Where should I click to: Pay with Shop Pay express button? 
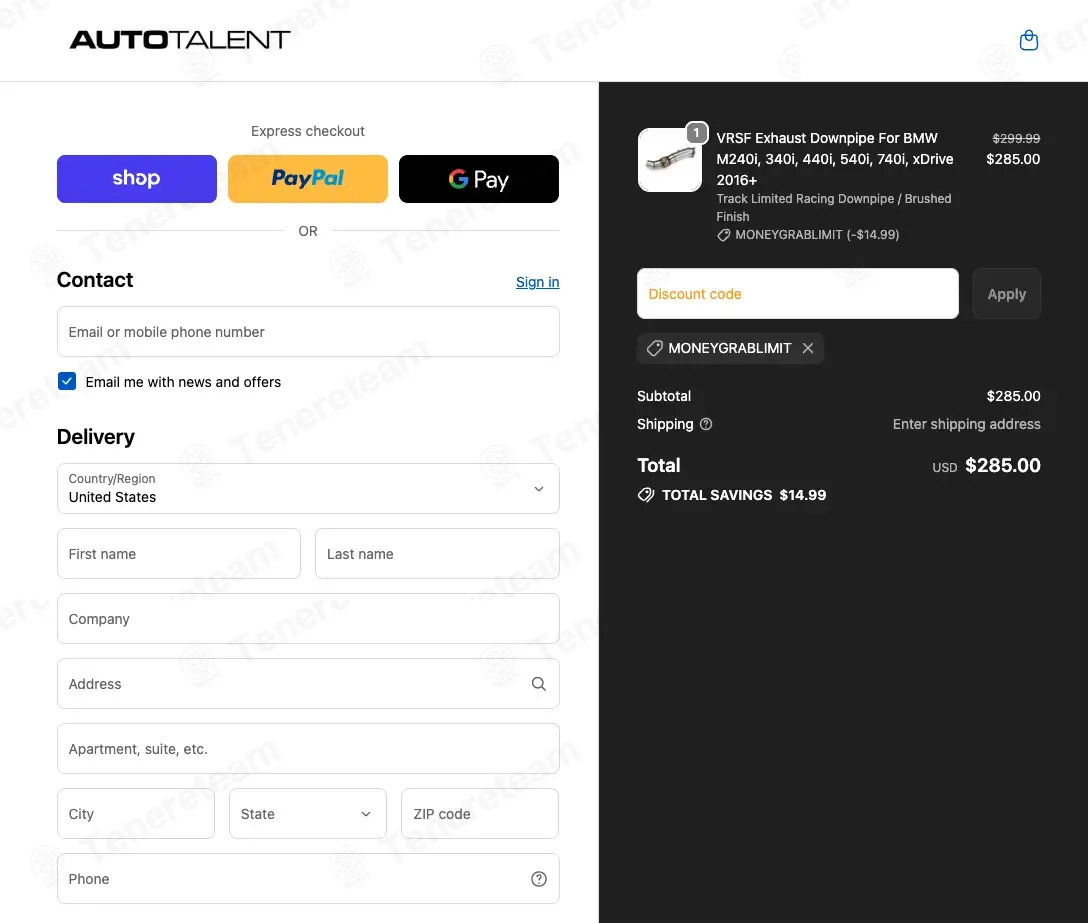click(137, 179)
